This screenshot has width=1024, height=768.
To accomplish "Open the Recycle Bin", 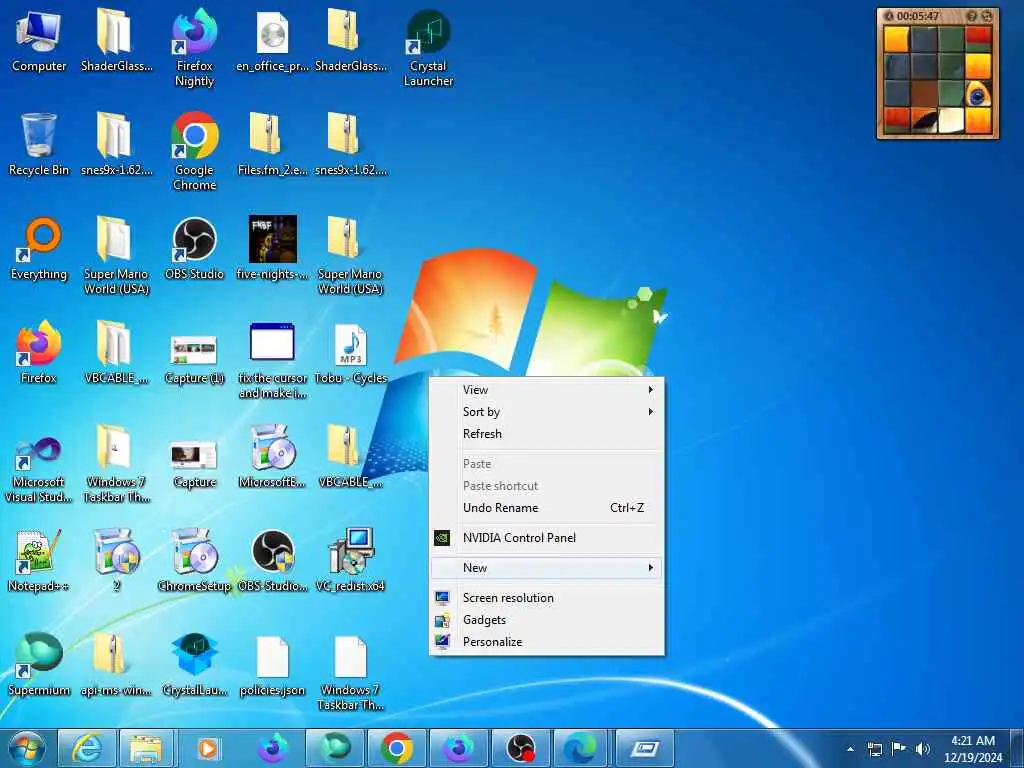I will coord(39,144).
